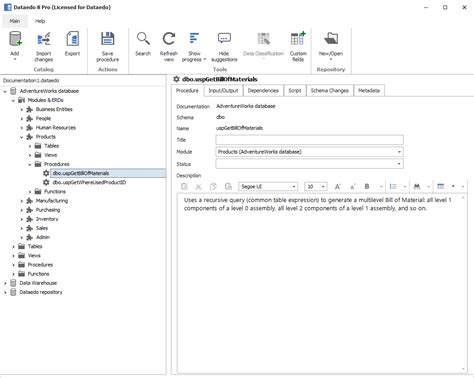Viewport: 474px width, 378px height.
Task: Click the Hide suggestions icon
Action: [224, 39]
